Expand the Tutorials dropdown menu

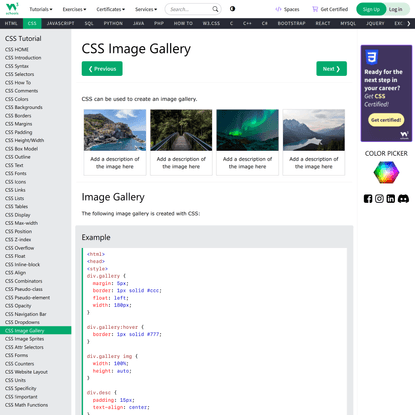pyautogui.click(x=41, y=9)
